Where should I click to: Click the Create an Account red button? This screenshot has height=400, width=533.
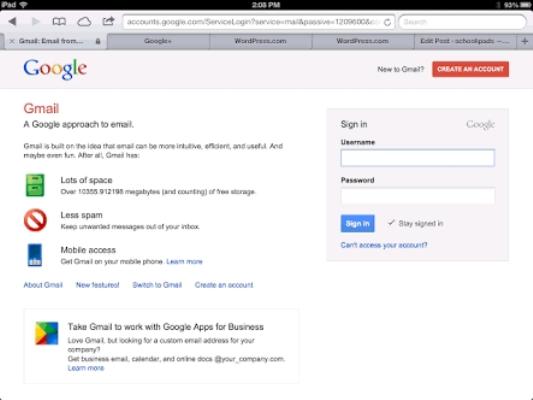(470, 69)
